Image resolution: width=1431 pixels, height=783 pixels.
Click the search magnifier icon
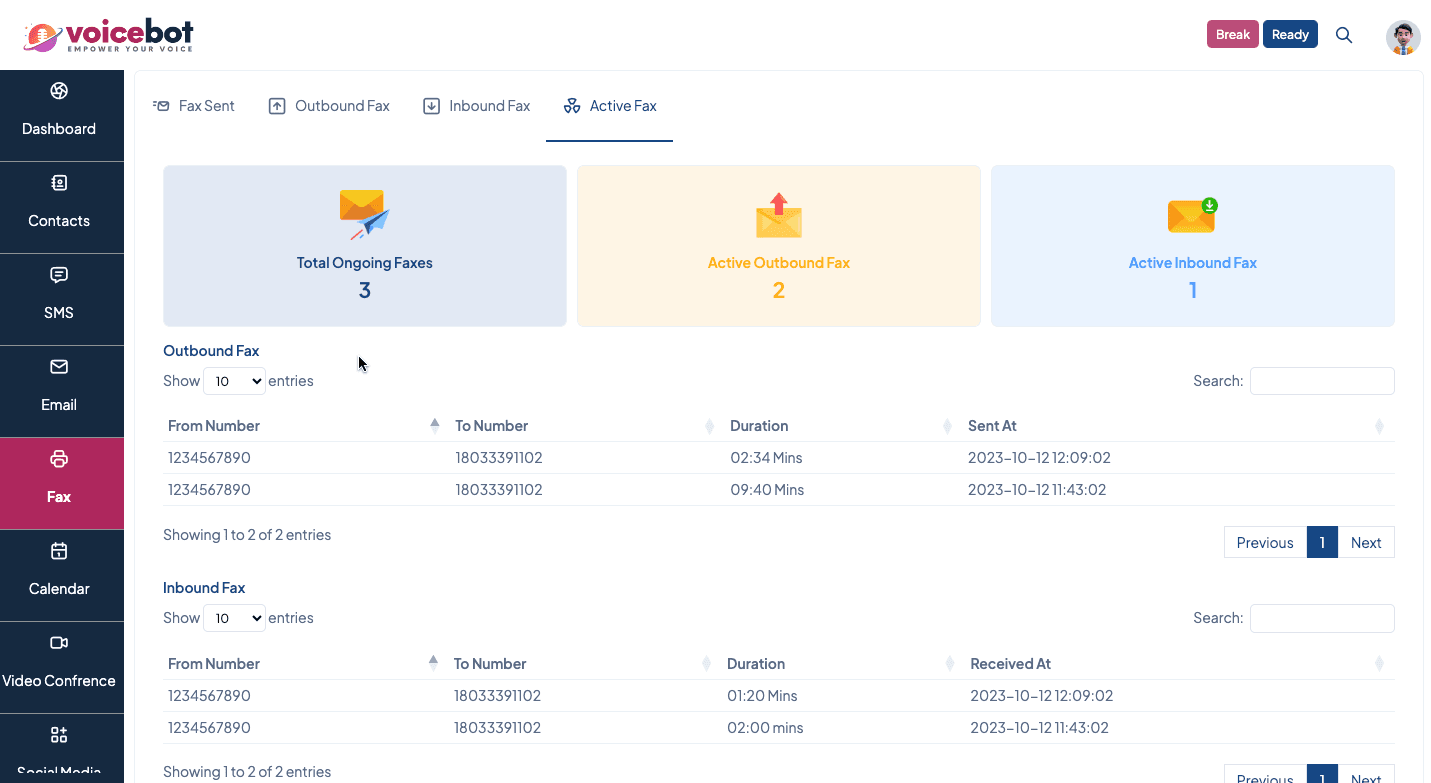[x=1344, y=35]
